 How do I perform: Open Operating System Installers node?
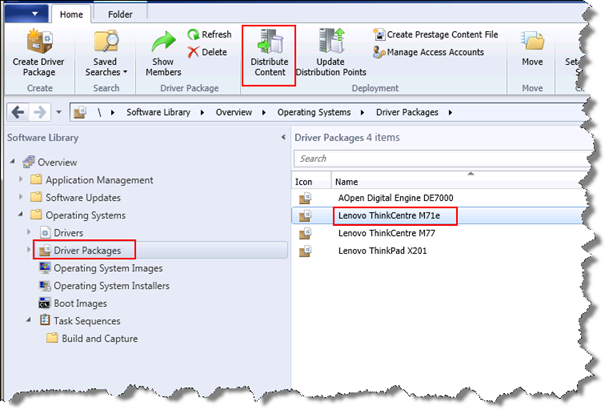coord(112,286)
